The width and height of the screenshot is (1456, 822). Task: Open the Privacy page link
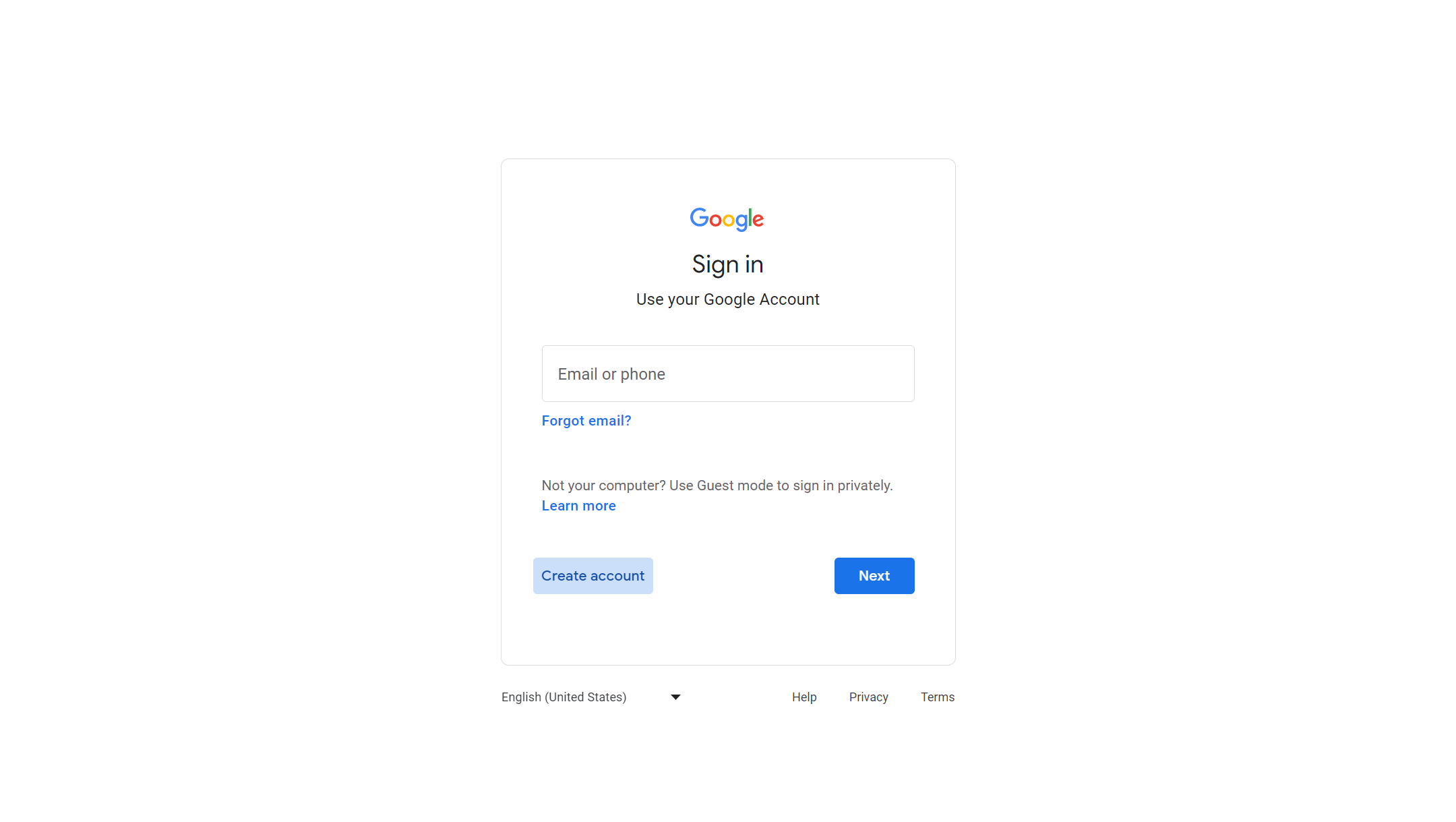coord(868,697)
